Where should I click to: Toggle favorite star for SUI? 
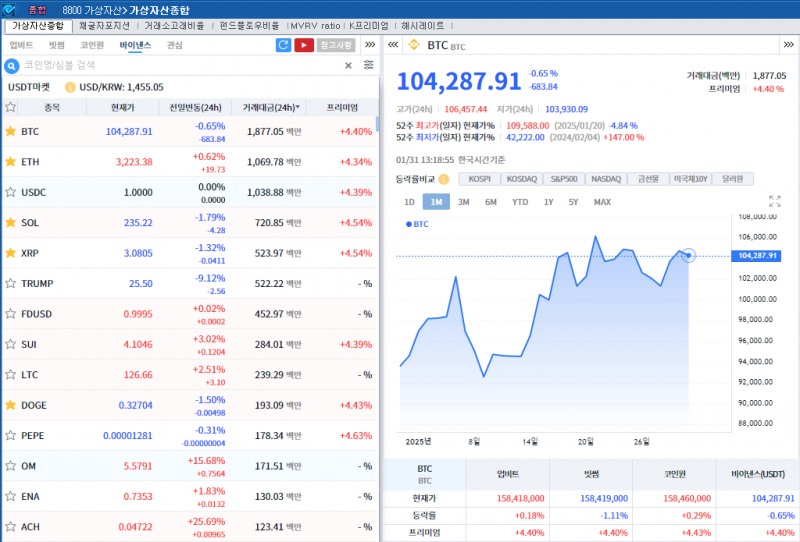coord(10,344)
